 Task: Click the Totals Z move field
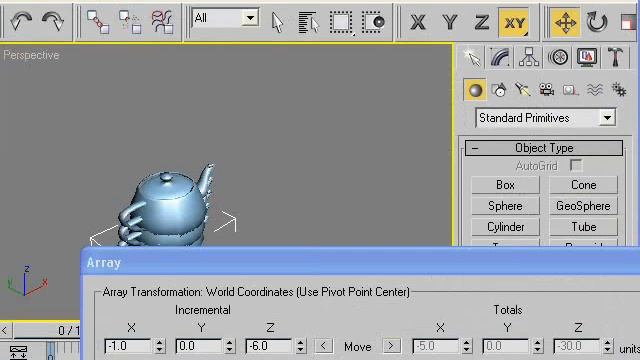point(576,346)
